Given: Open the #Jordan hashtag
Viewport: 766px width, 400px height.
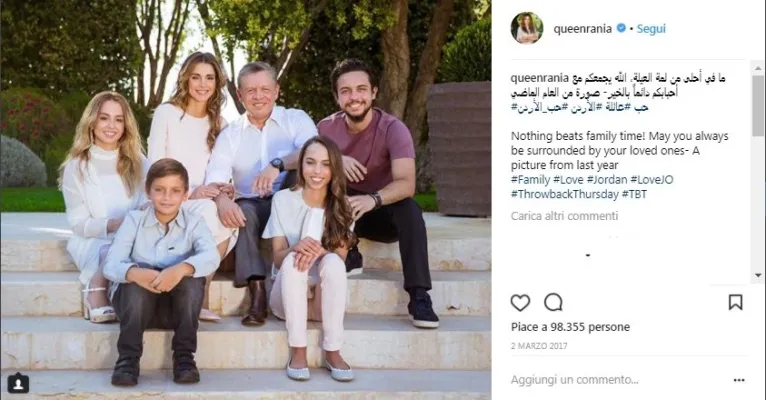Looking at the screenshot, I should pos(607,180).
